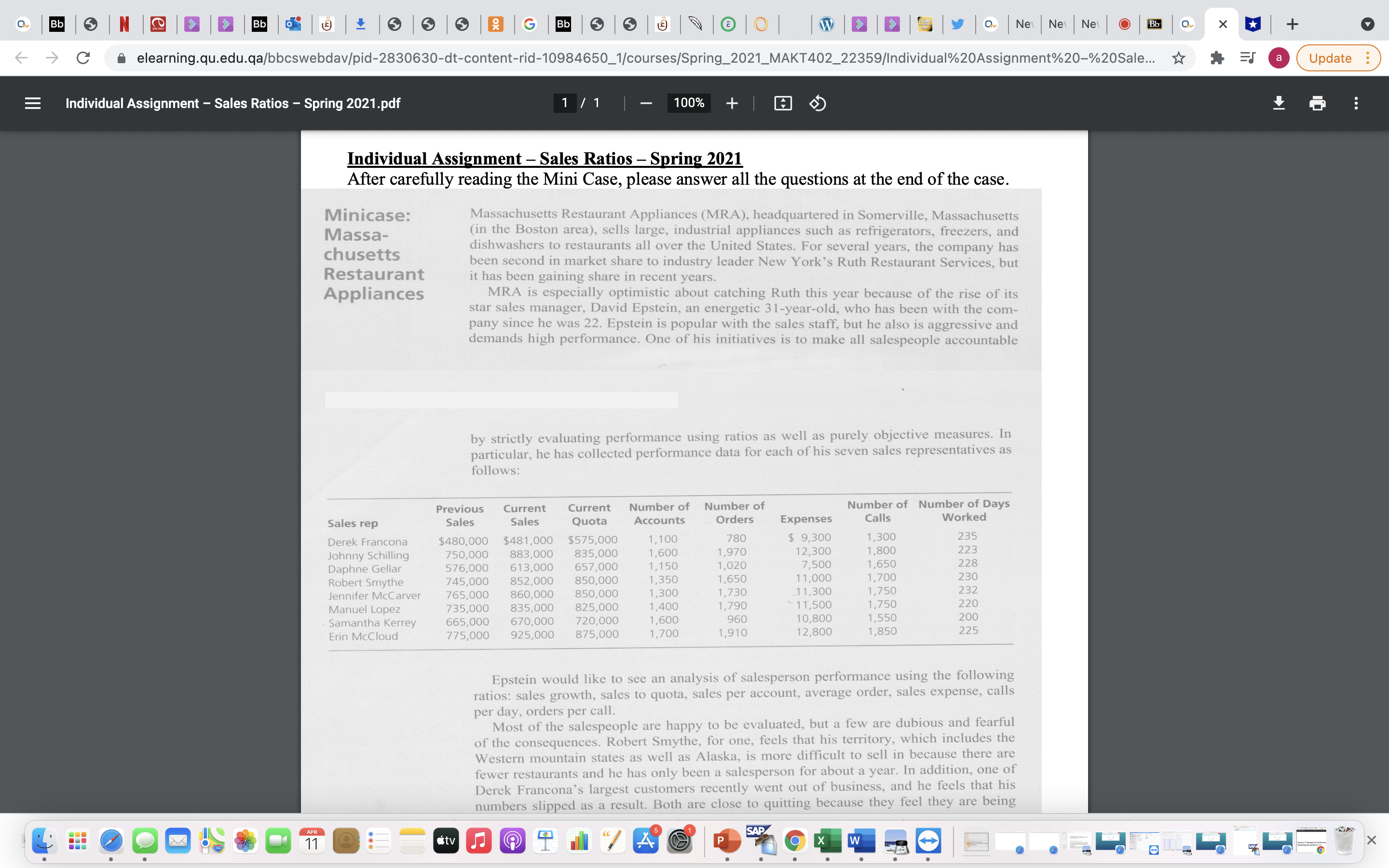
Task: Open the PDF sidebar menu icon
Action: [33, 103]
